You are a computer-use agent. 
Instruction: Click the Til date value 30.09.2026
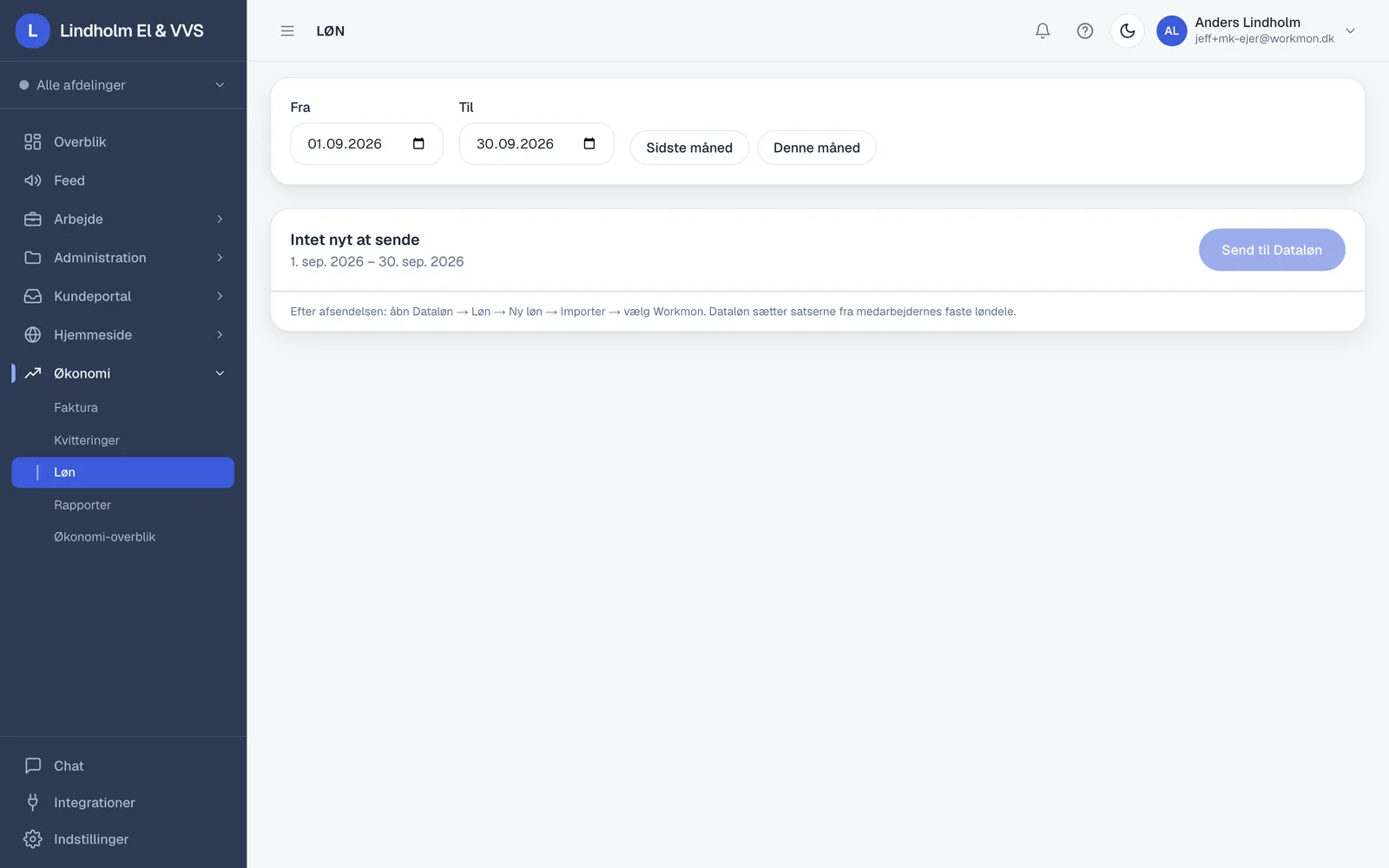click(x=515, y=144)
